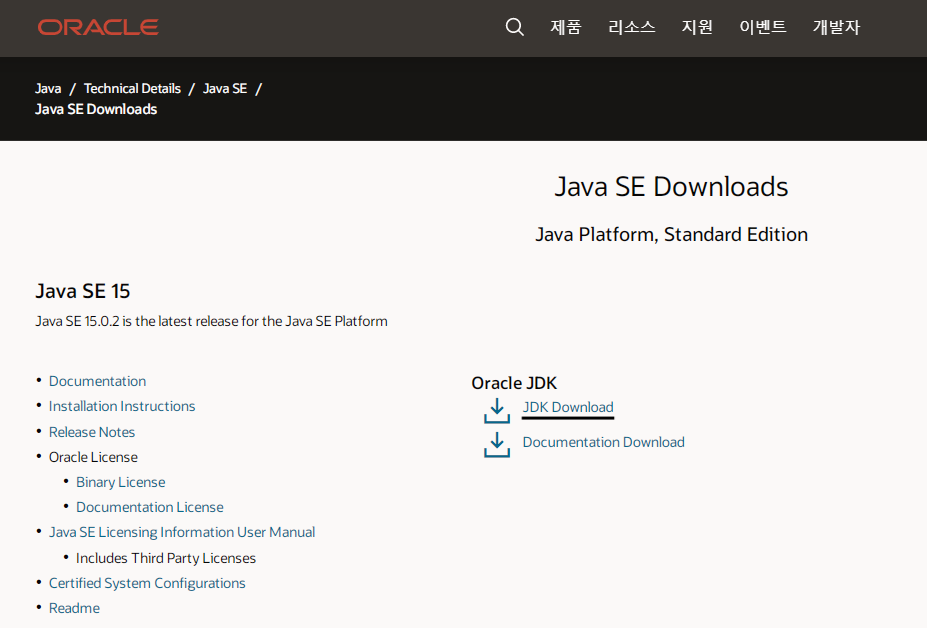Open Certified System Configurations link
The width and height of the screenshot is (927, 628).
147,584
